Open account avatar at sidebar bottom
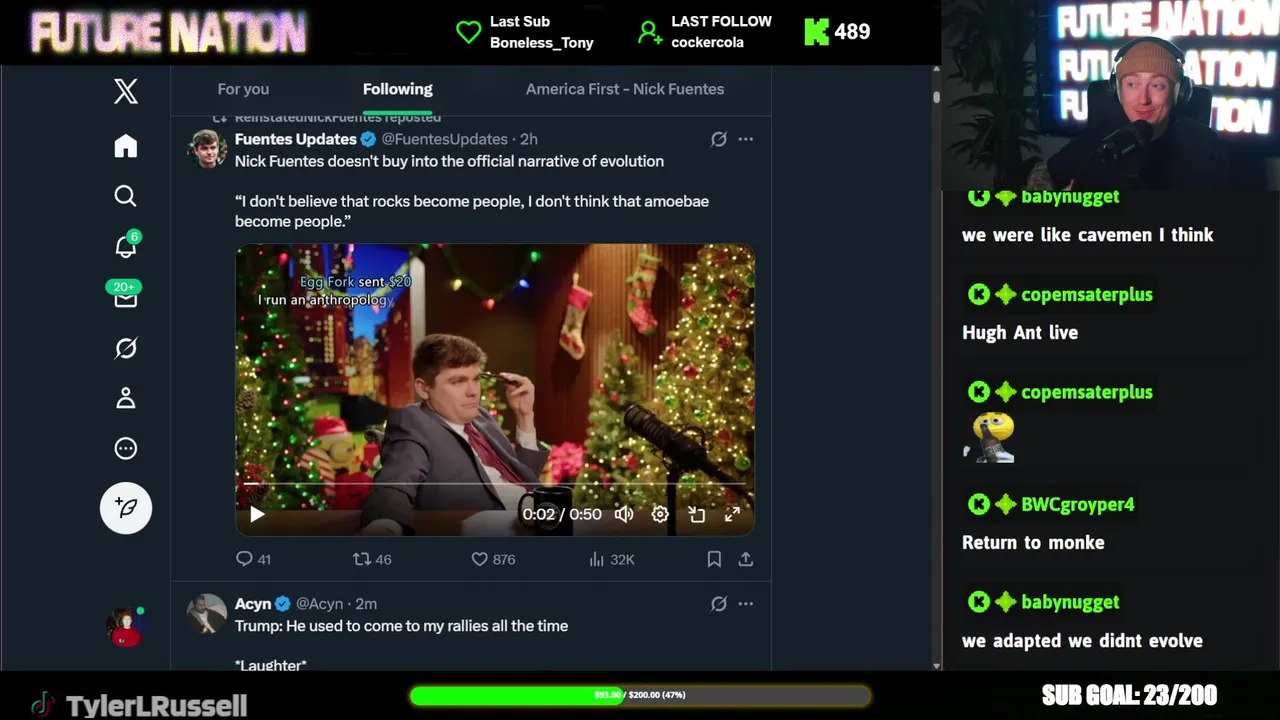Image resolution: width=1280 pixels, height=720 pixels. pyautogui.click(x=125, y=627)
